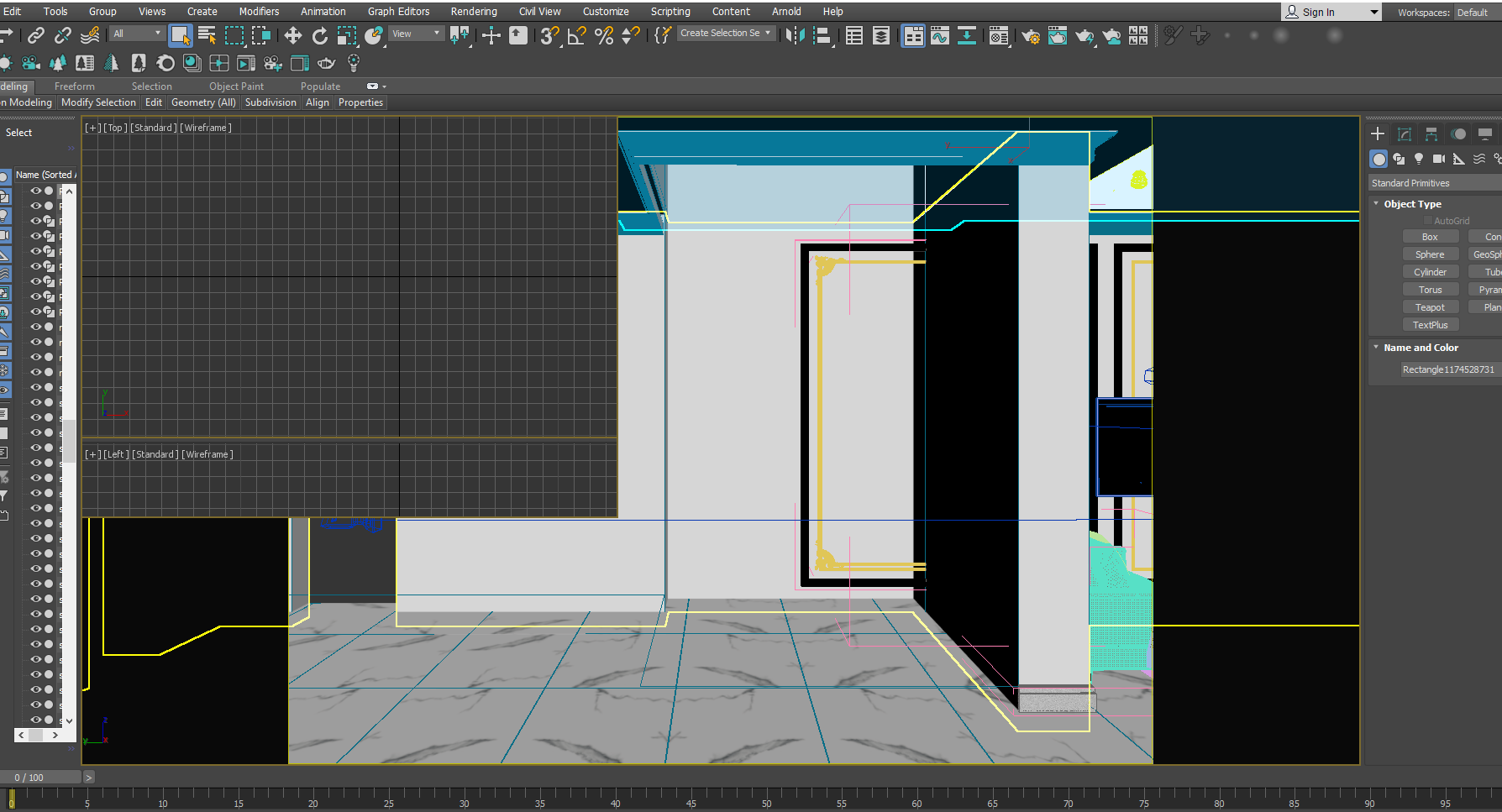Image resolution: width=1502 pixels, height=812 pixels.
Task: Click the Link selection chain icon
Action: pos(36,35)
